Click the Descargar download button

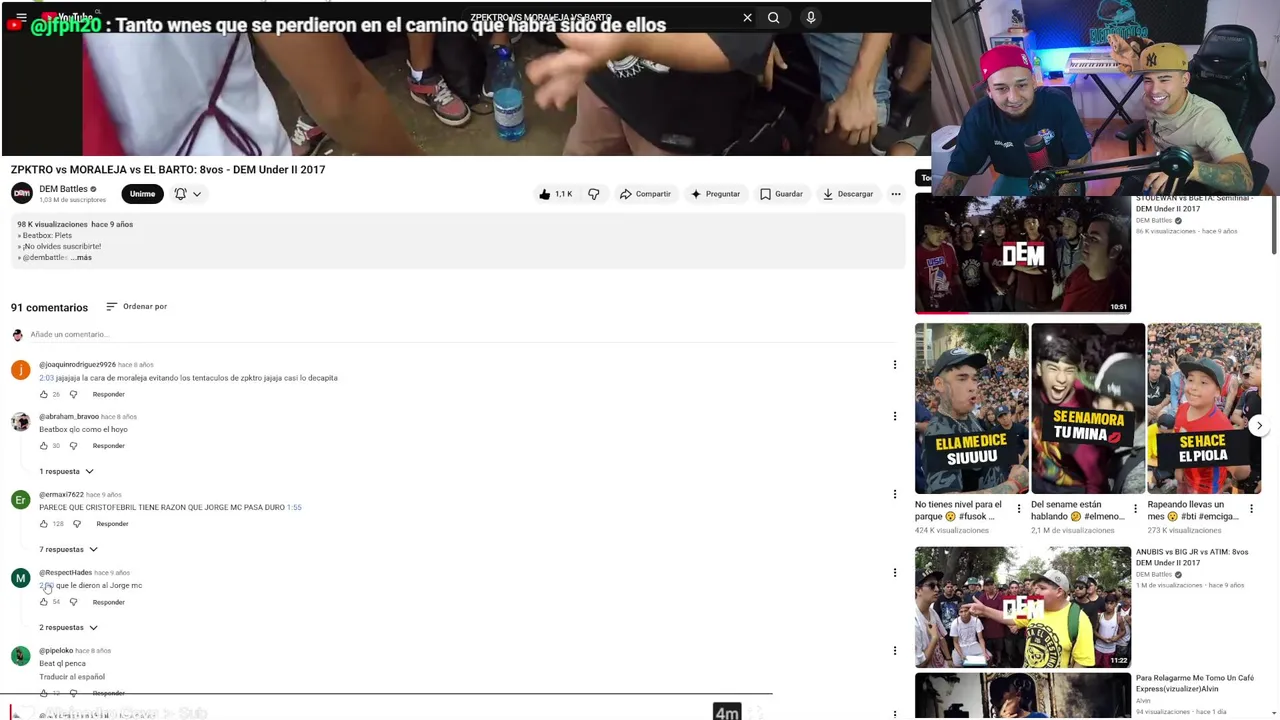pos(848,194)
